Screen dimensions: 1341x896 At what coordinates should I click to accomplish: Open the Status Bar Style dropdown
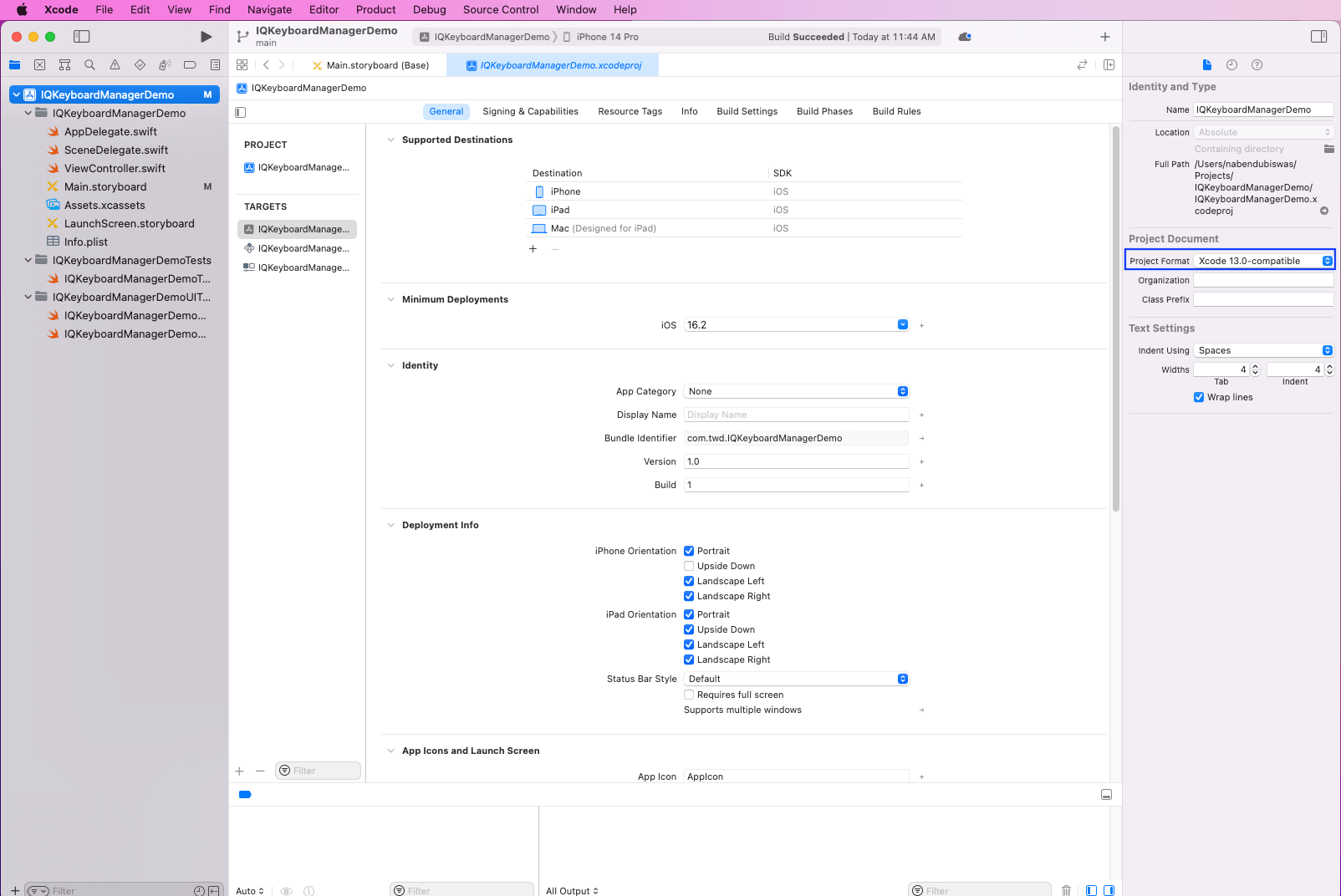point(901,679)
